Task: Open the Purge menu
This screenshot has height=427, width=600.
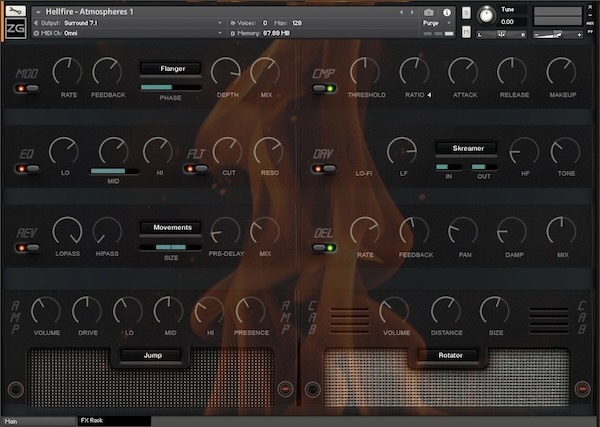Action: pyautogui.click(x=437, y=23)
